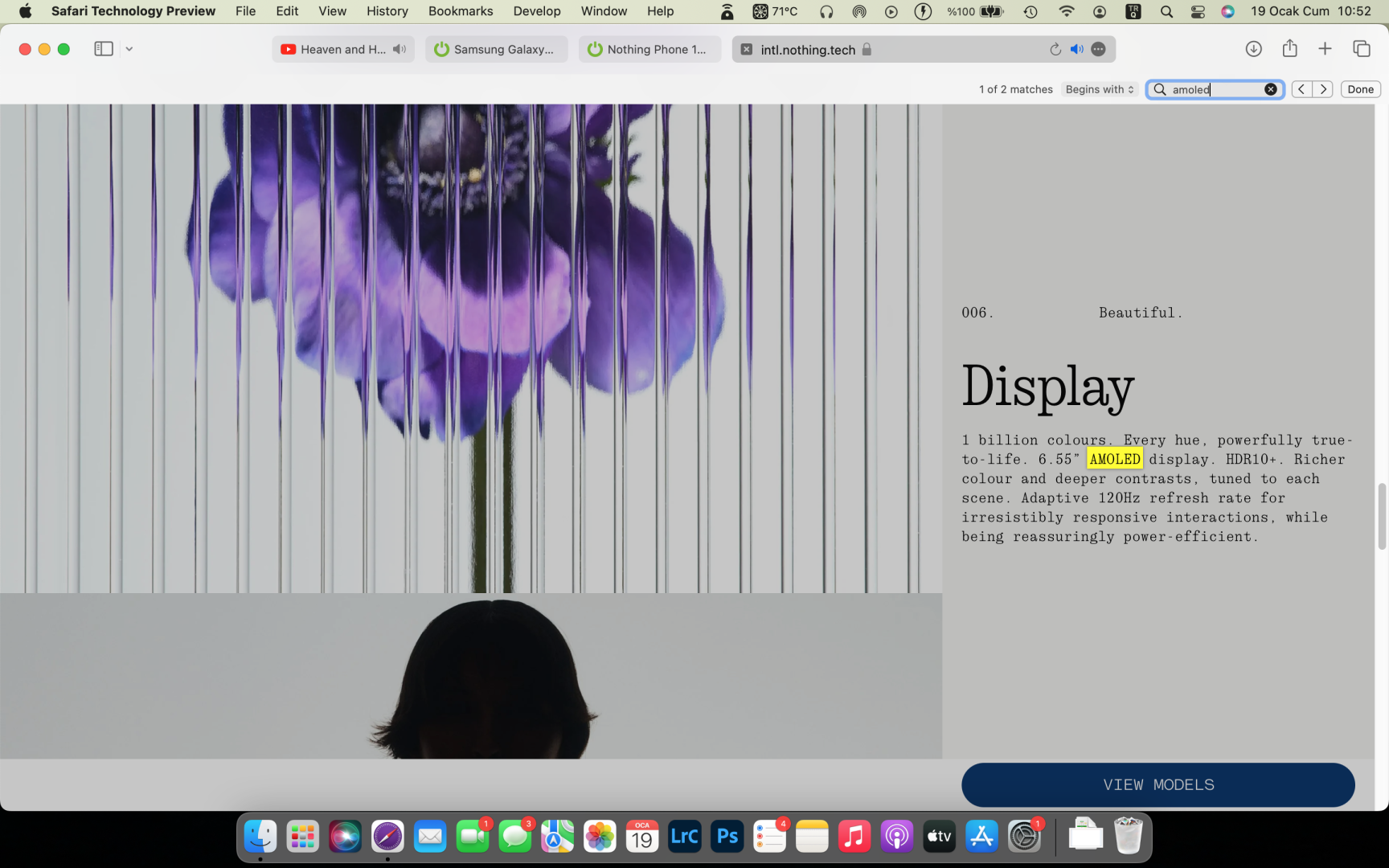Open the page options ellipsis menu in the address bar
The image size is (1389, 868).
tap(1099, 49)
